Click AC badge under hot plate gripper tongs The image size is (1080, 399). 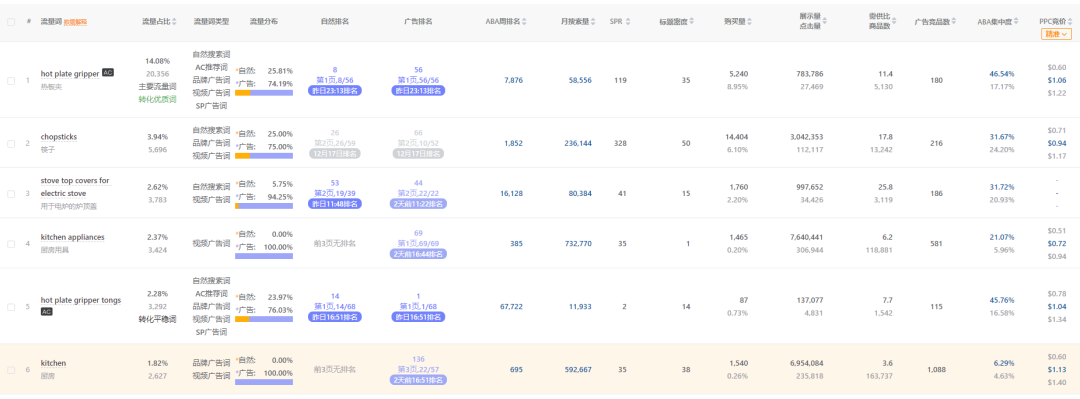pyautogui.click(x=47, y=311)
